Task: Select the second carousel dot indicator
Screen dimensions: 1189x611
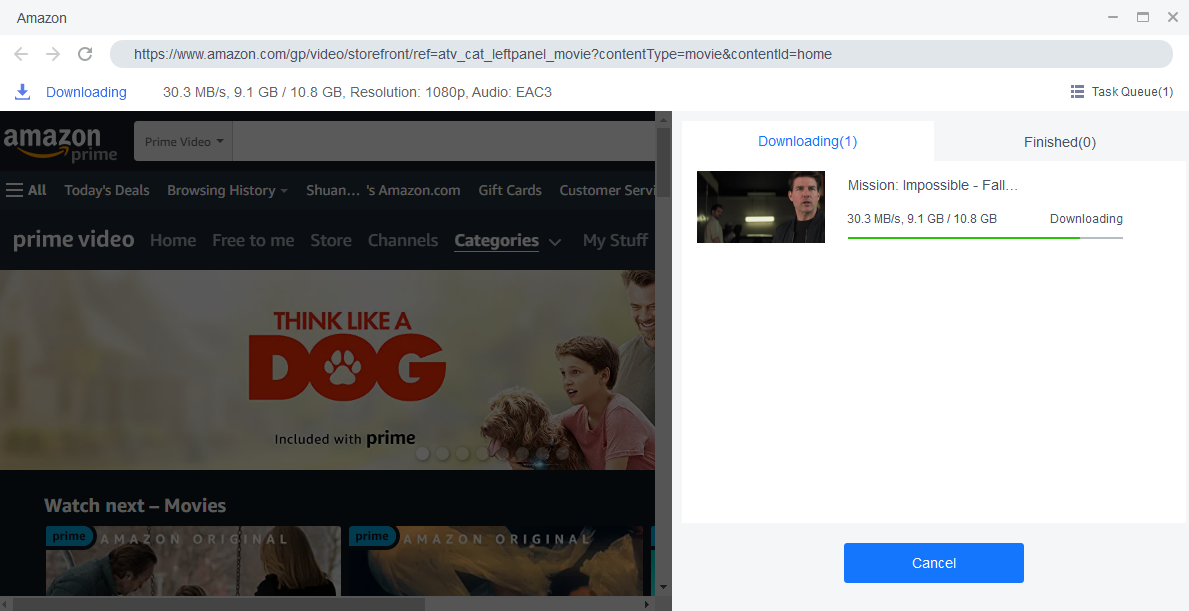Action: pos(443,453)
